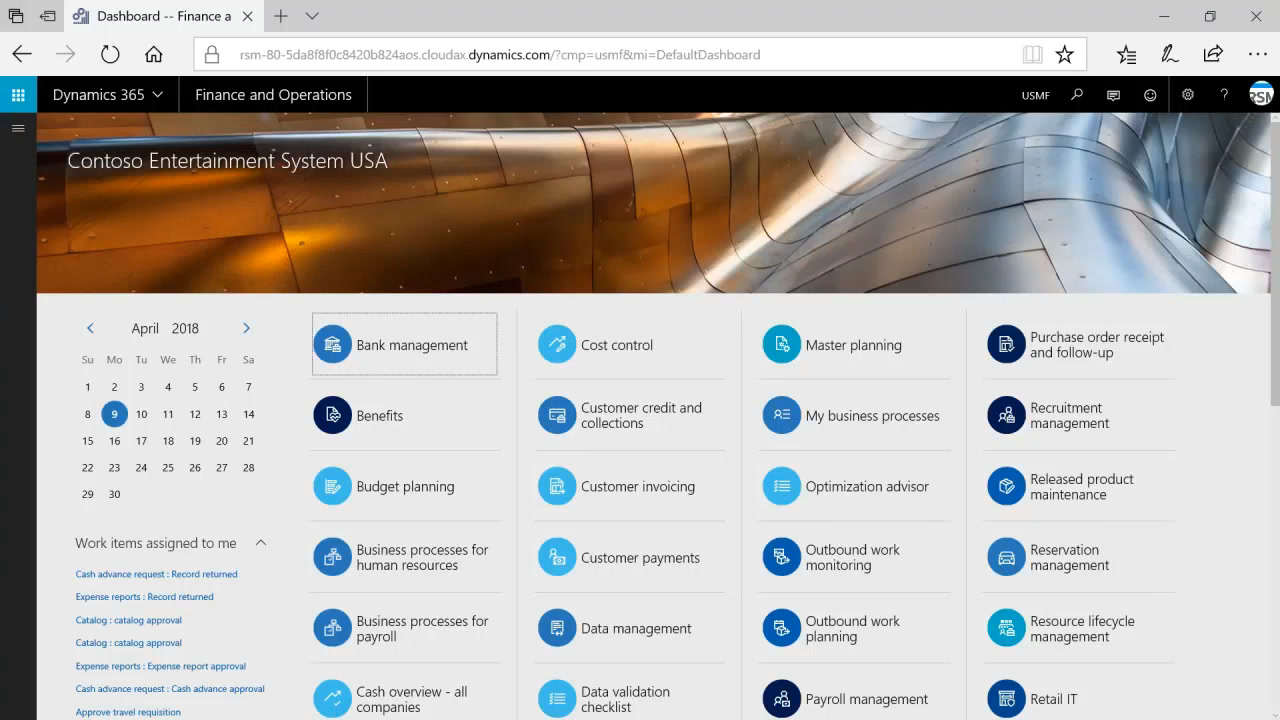Open the app launcher waffle icon
This screenshot has height=720, width=1280.
click(18, 95)
